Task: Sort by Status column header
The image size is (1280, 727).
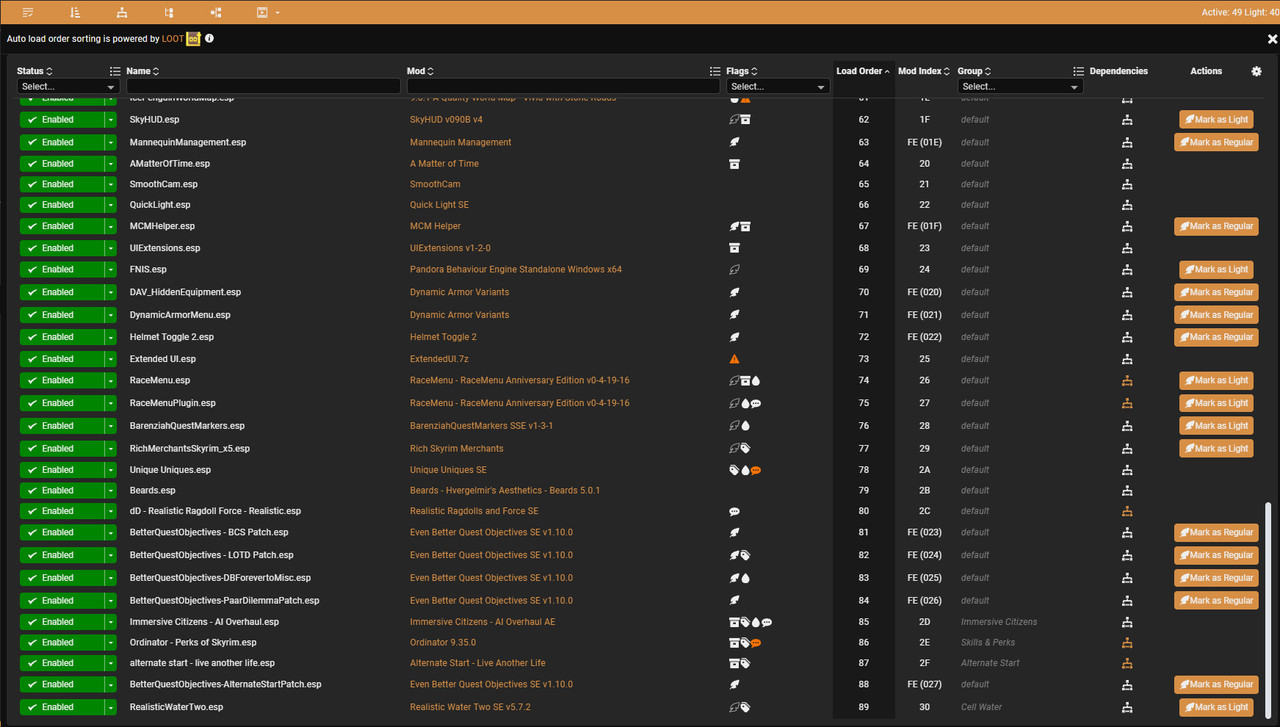Action: pos(35,71)
